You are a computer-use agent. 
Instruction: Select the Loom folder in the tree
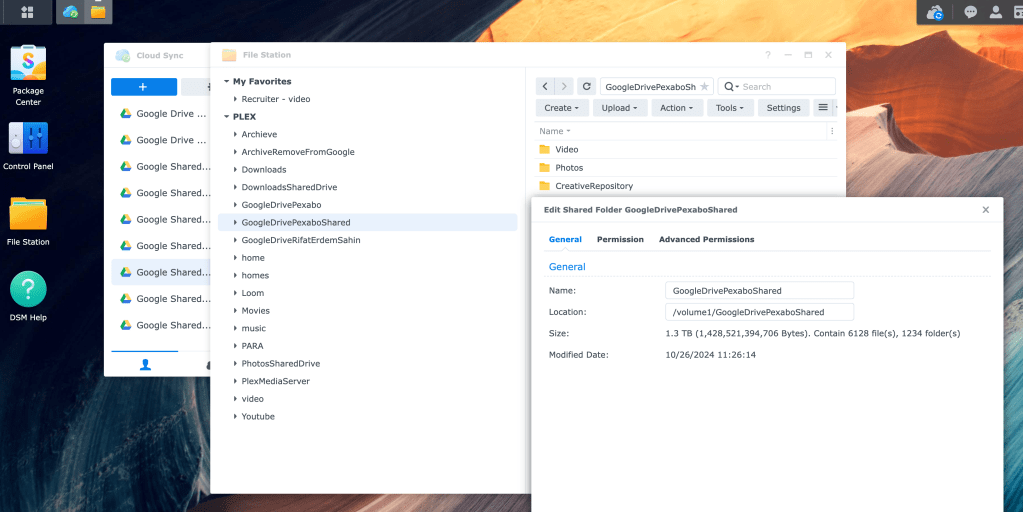(x=252, y=293)
